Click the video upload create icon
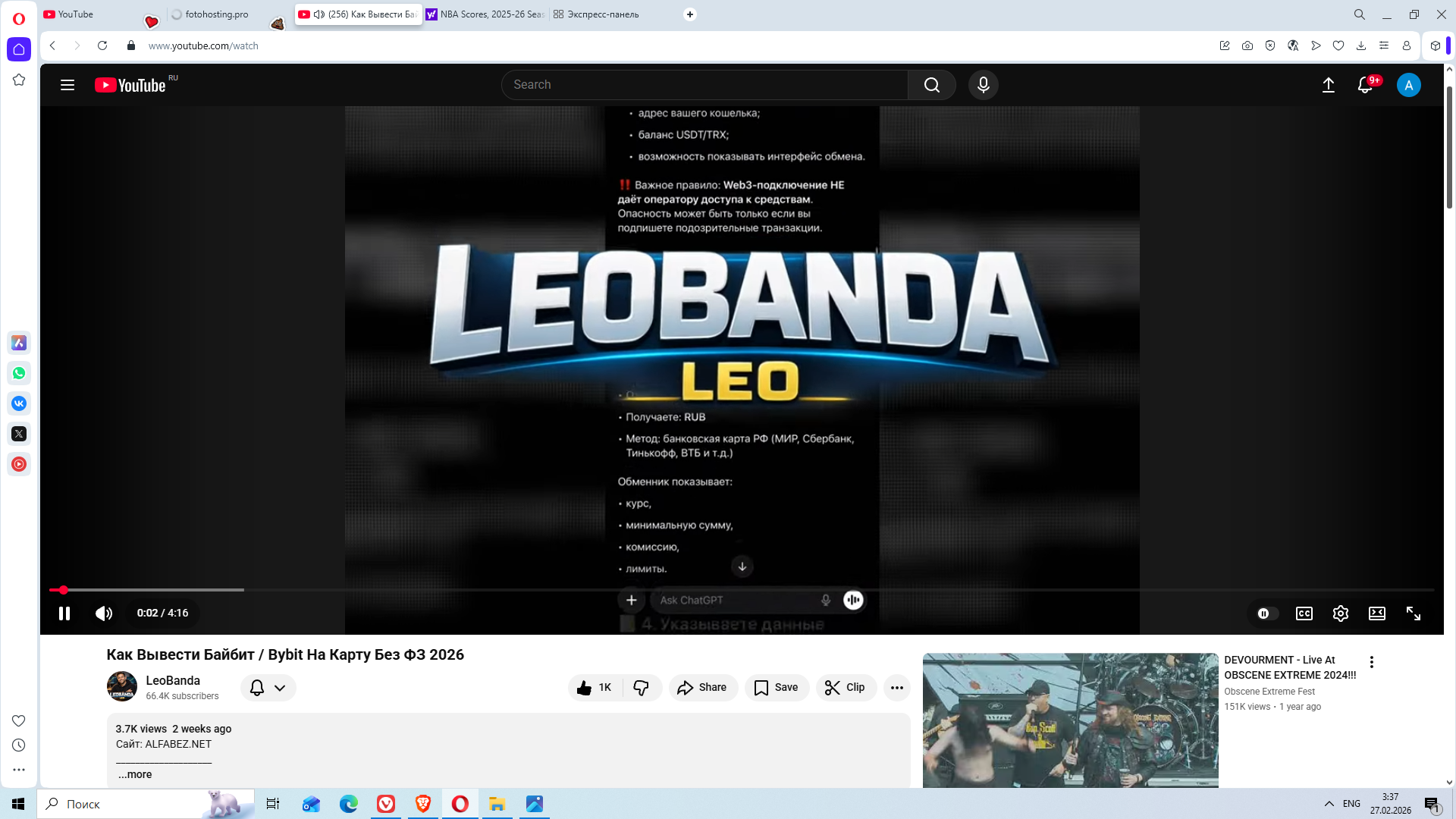1456x819 pixels. coord(1329,85)
